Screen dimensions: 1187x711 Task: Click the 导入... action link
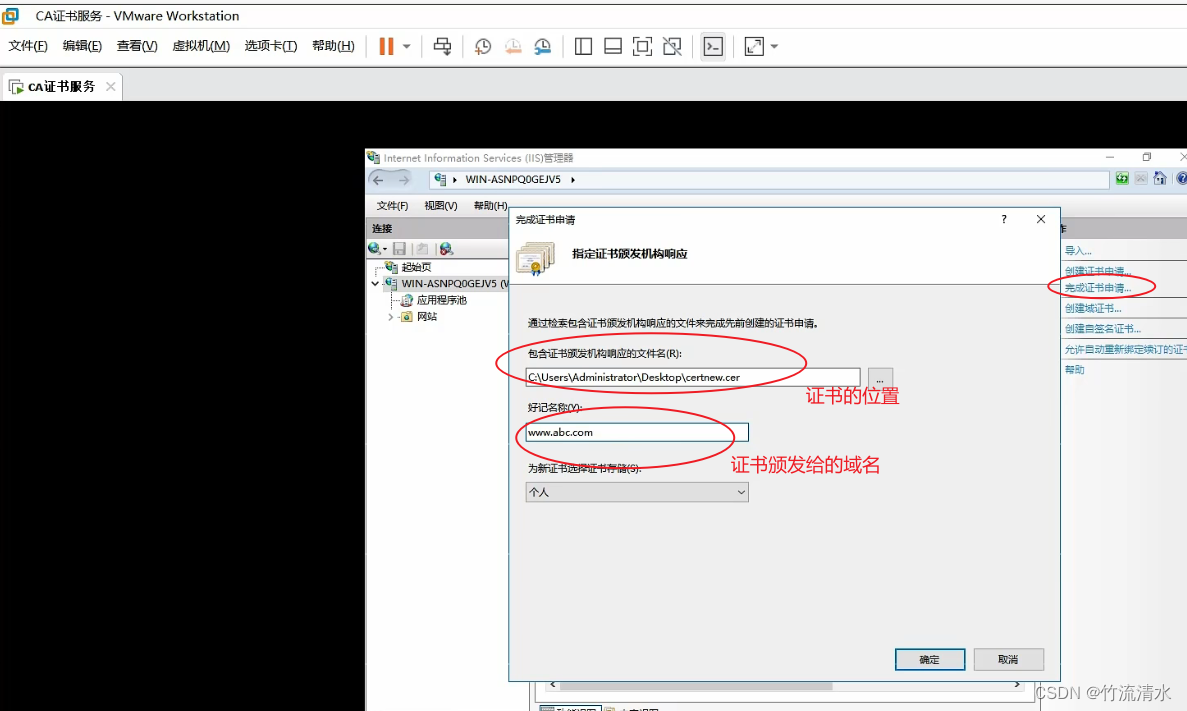tap(1078, 251)
